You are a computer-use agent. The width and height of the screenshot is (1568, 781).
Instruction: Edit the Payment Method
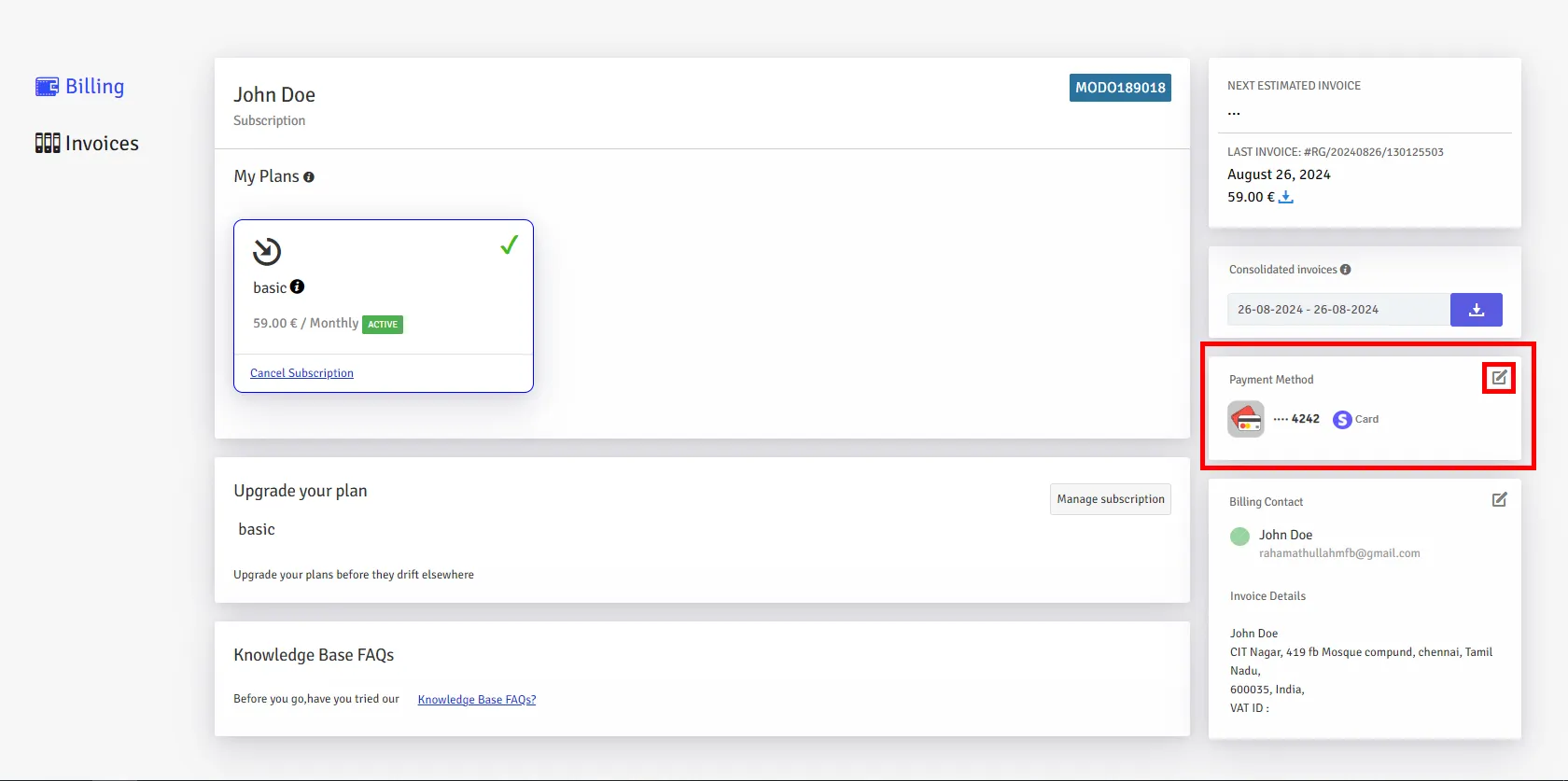point(1499,378)
